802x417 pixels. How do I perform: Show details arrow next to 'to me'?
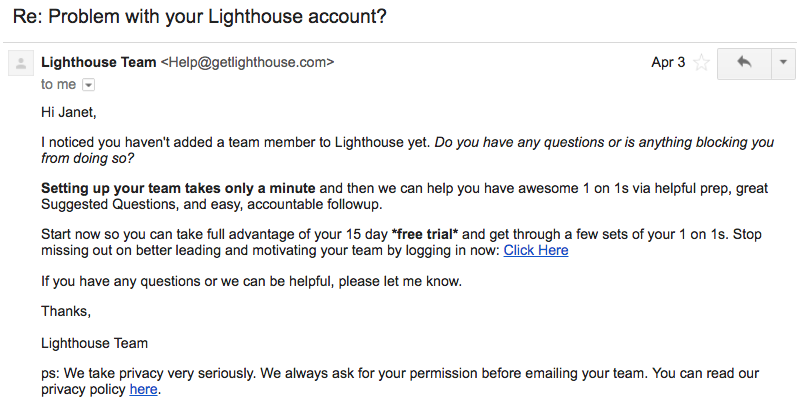coord(88,85)
